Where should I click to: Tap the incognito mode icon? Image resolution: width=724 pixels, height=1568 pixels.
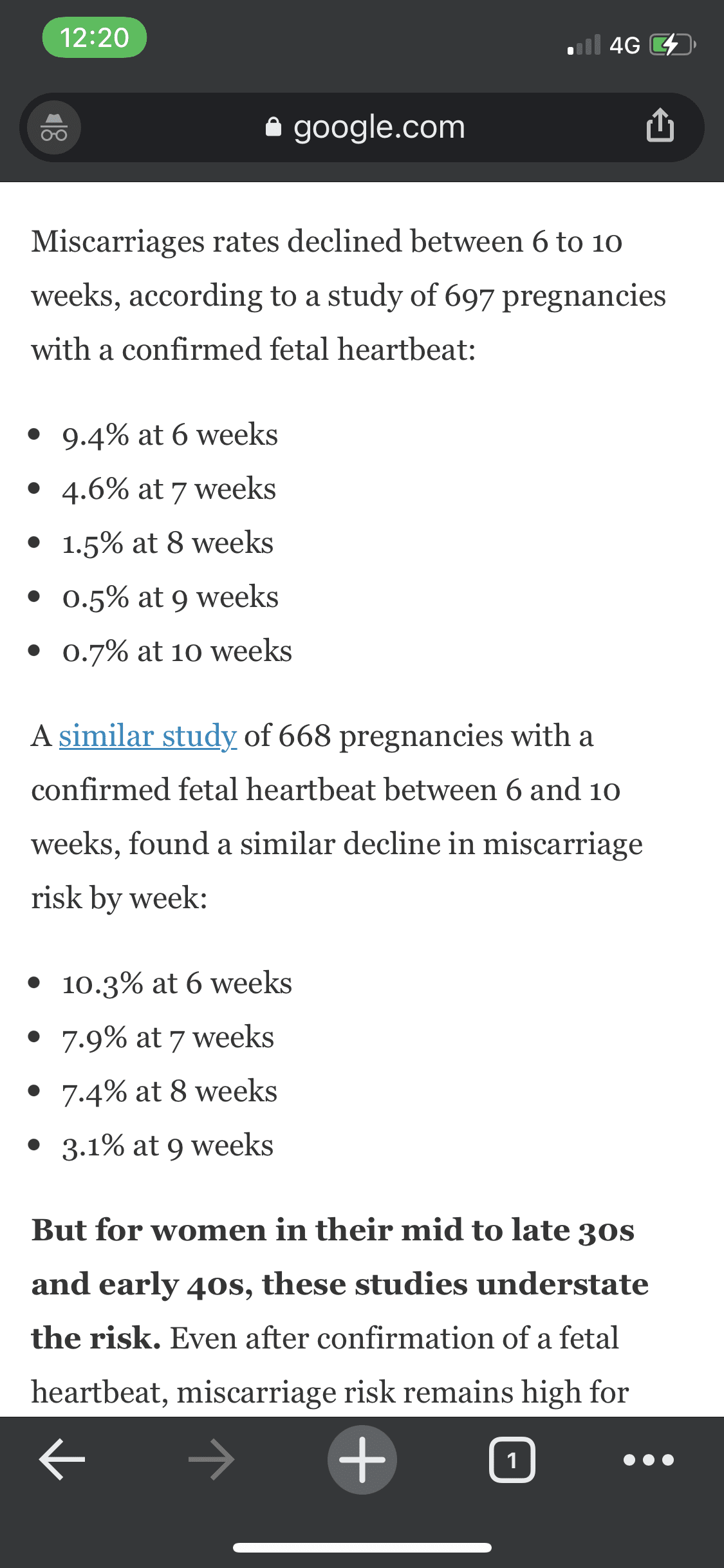(54, 127)
